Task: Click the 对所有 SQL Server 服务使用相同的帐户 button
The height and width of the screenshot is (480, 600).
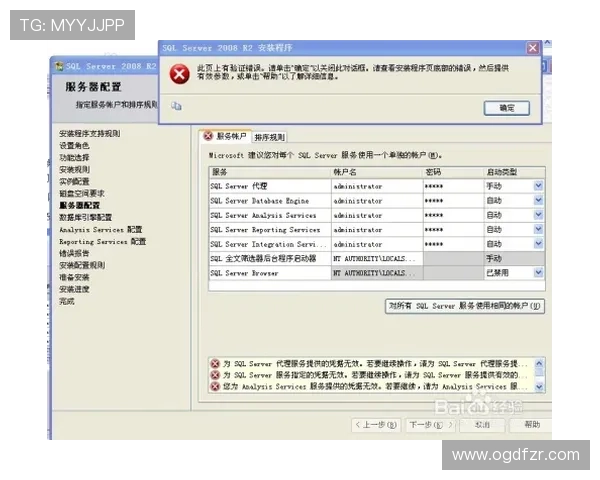Action: pos(465,306)
